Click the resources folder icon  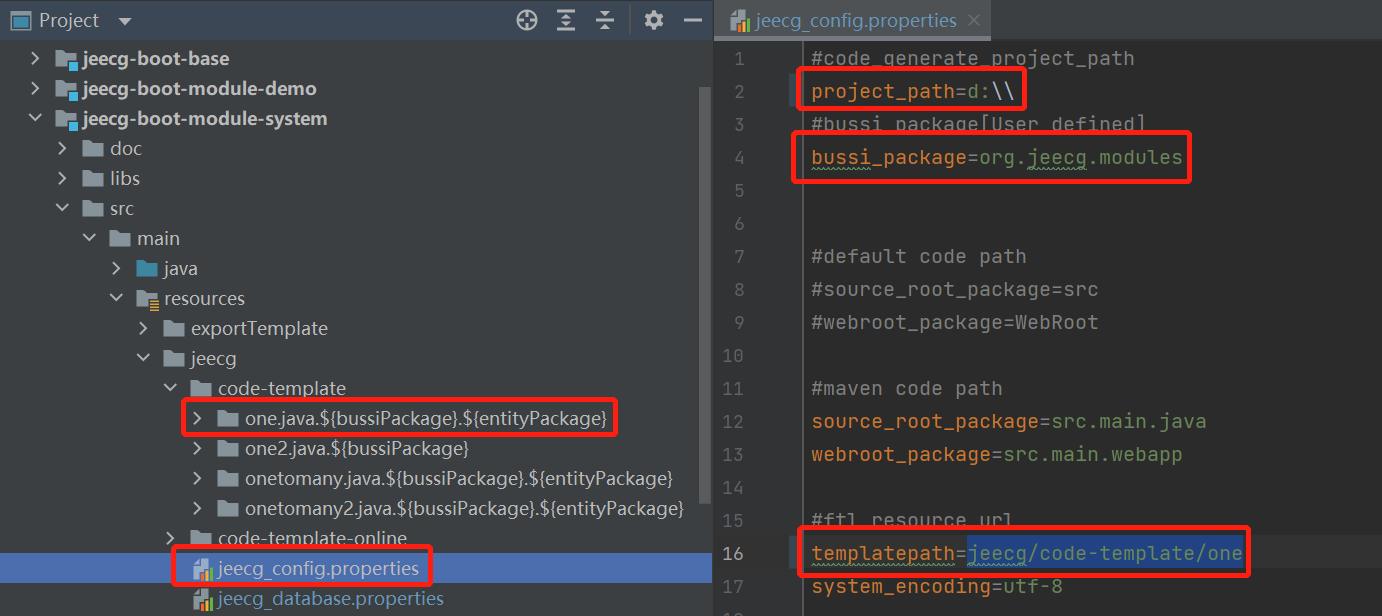(147, 299)
